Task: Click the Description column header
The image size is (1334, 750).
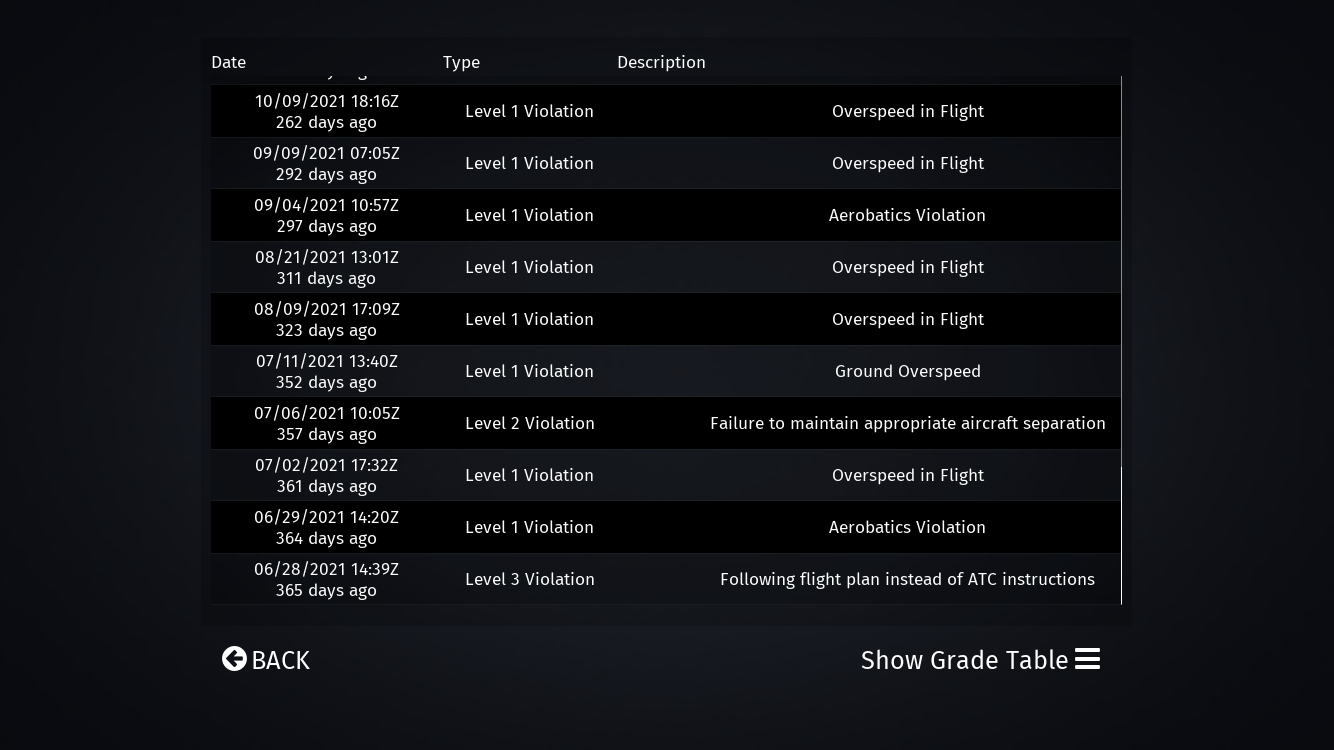Action: pos(661,62)
